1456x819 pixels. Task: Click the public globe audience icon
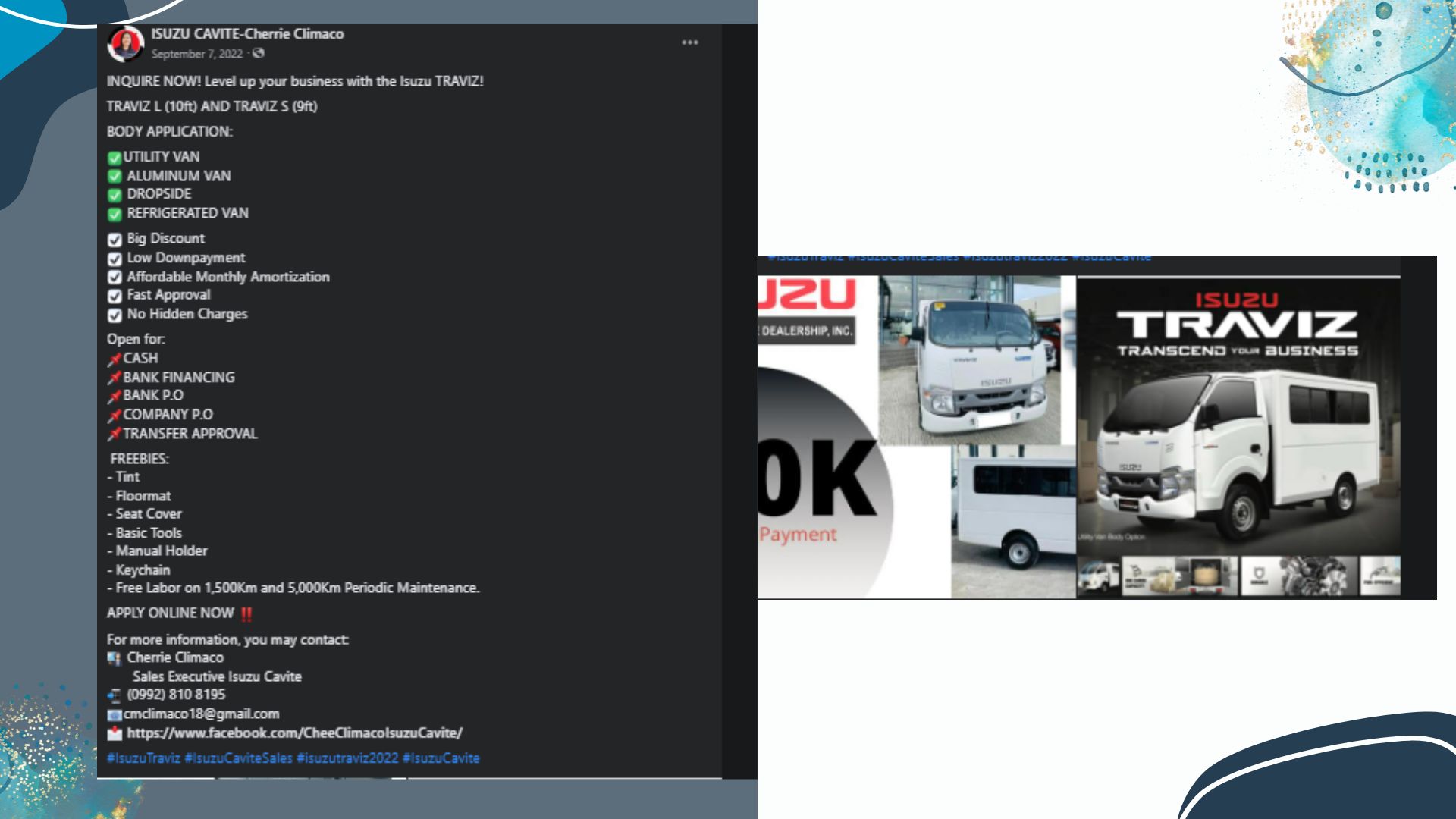(259, 53)
